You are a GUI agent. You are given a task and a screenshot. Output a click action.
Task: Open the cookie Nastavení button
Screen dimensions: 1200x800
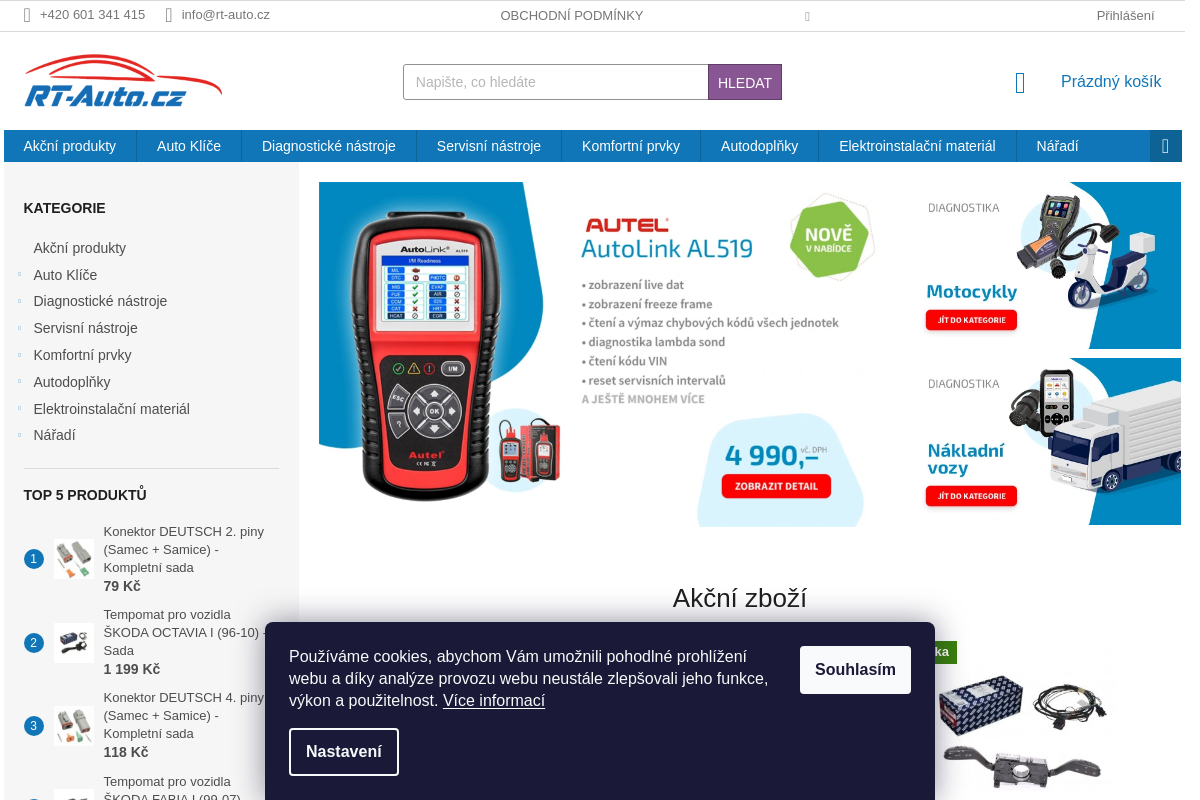(x=344, y=752)
